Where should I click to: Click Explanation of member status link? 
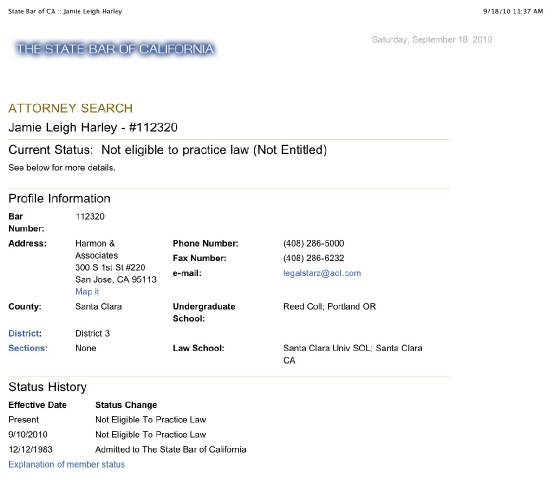[67, 464]
